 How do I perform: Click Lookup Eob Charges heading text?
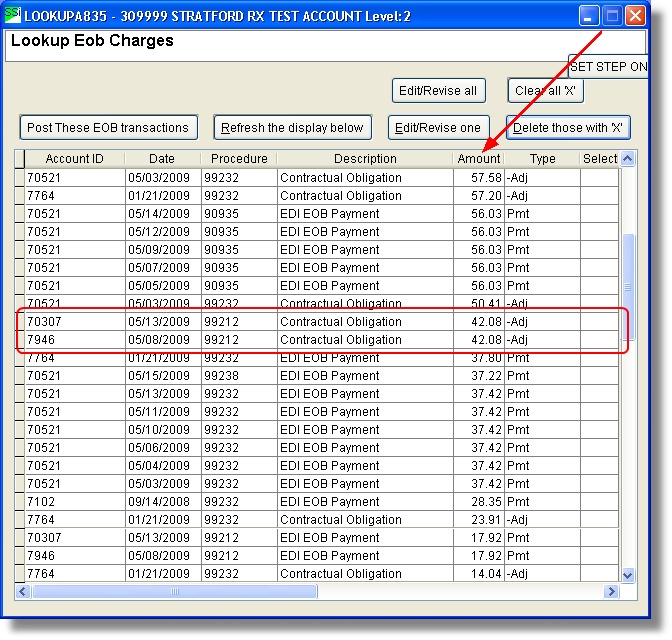tap(92, 41)
